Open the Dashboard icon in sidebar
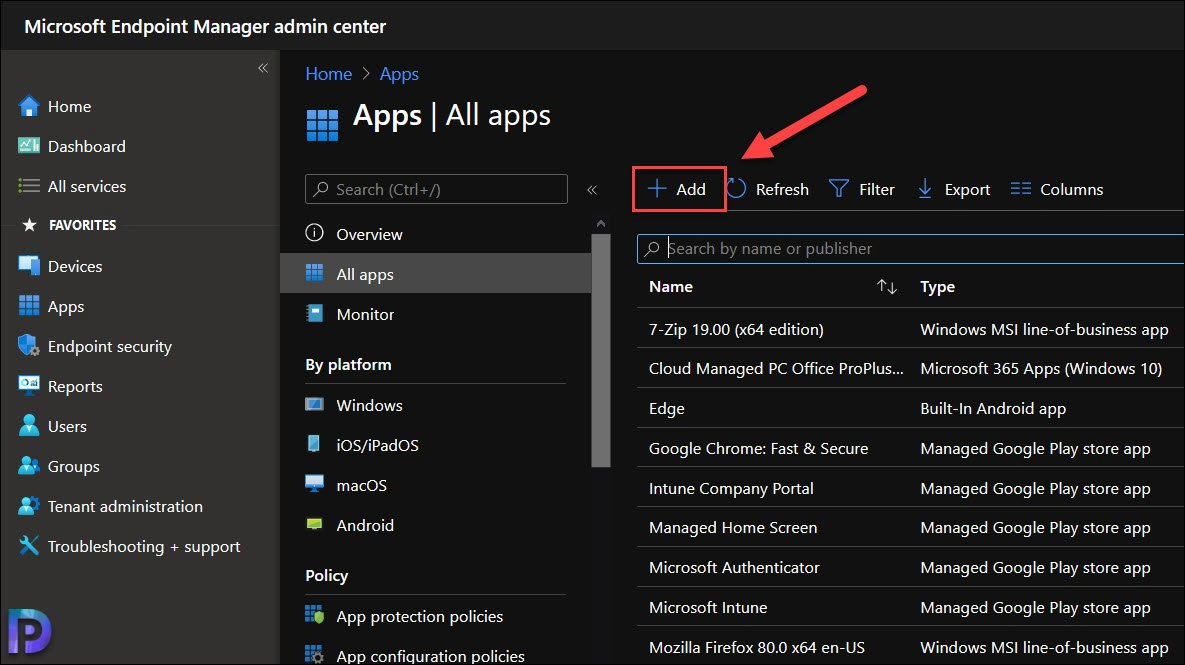Image resolution: width=1185 pixels, height=665 pixels. (29, 146)
